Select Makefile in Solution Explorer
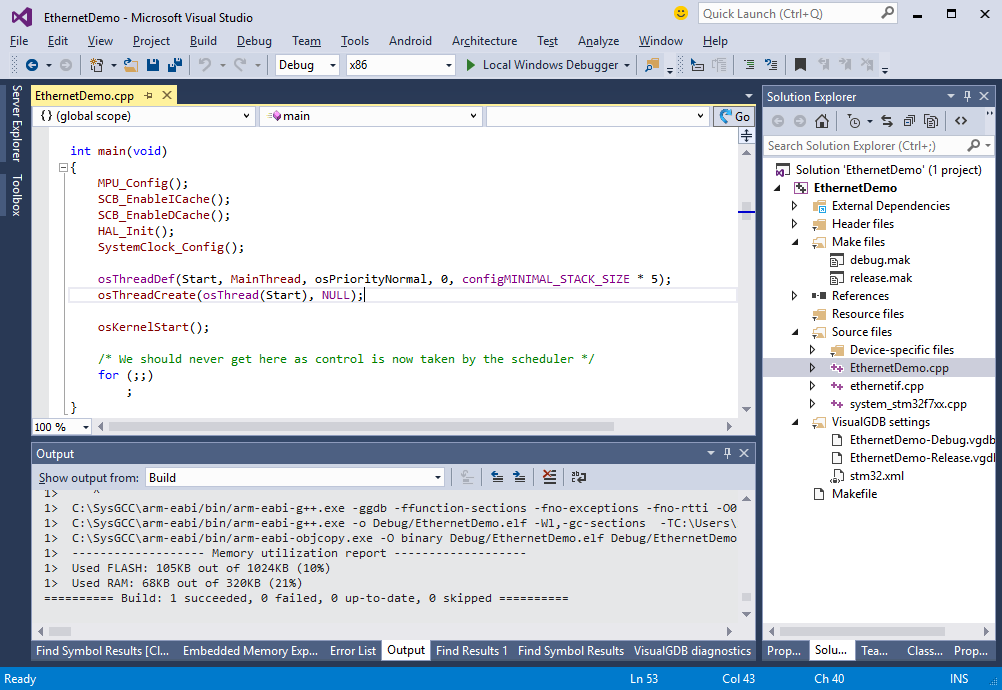The image size is (1002, 690). (x=854, y=494)
